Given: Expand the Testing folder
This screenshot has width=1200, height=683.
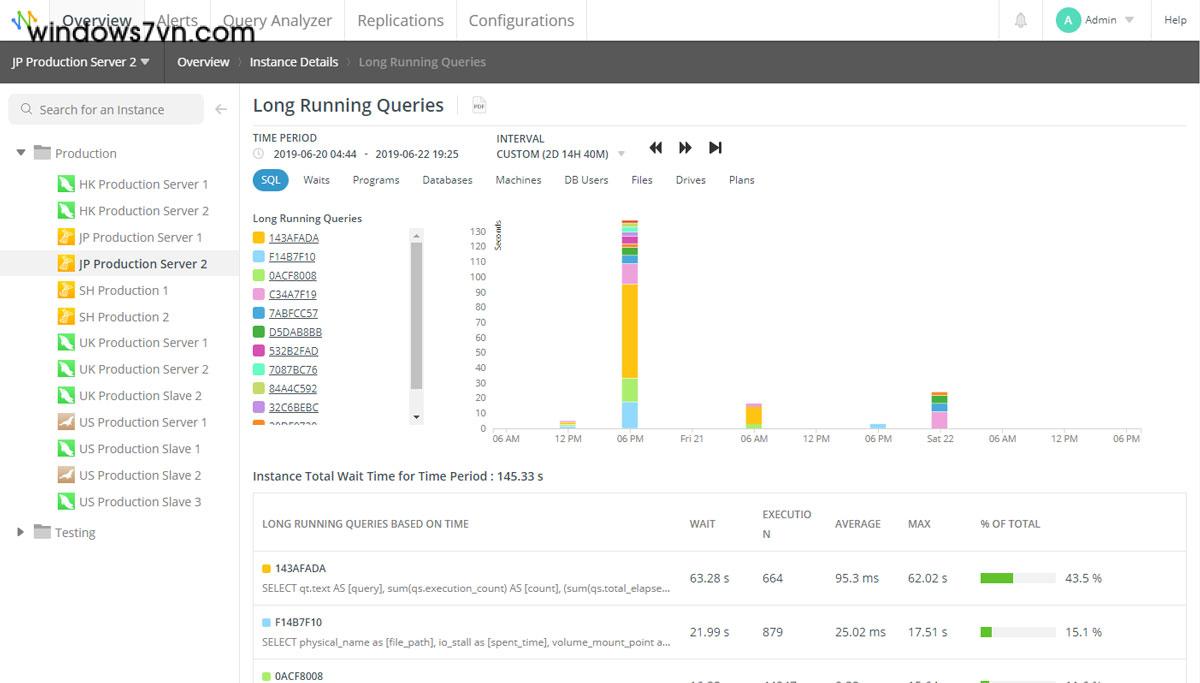Looking at the screenshot, I should tap(20, 532).
